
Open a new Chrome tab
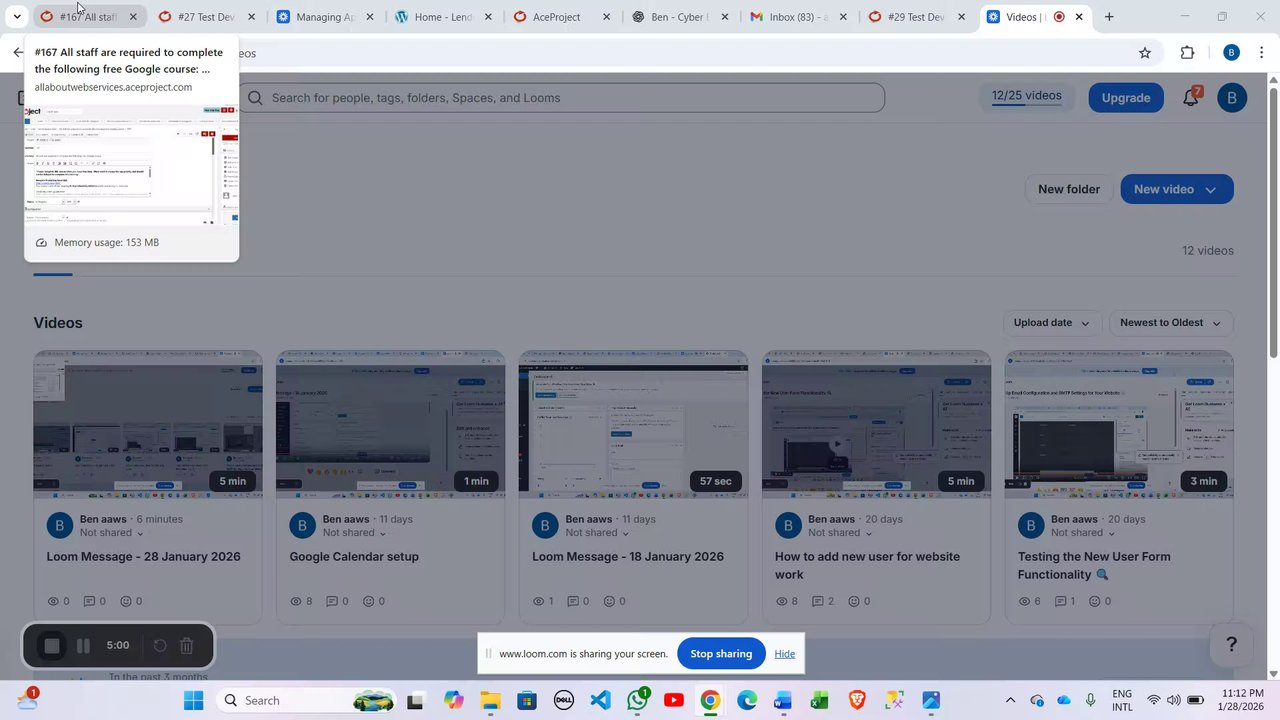coord(1109,17)
